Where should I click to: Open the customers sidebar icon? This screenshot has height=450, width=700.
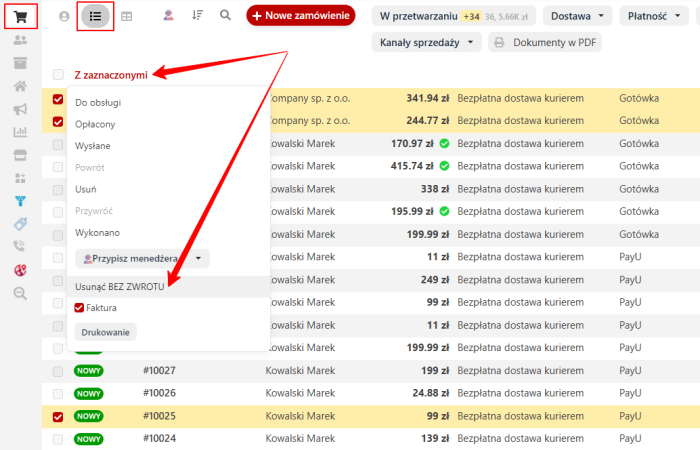pos(20,41)
